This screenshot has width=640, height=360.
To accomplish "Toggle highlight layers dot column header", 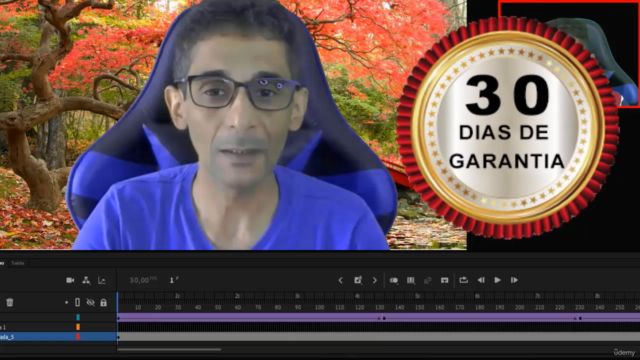I will tap(66, 303).
